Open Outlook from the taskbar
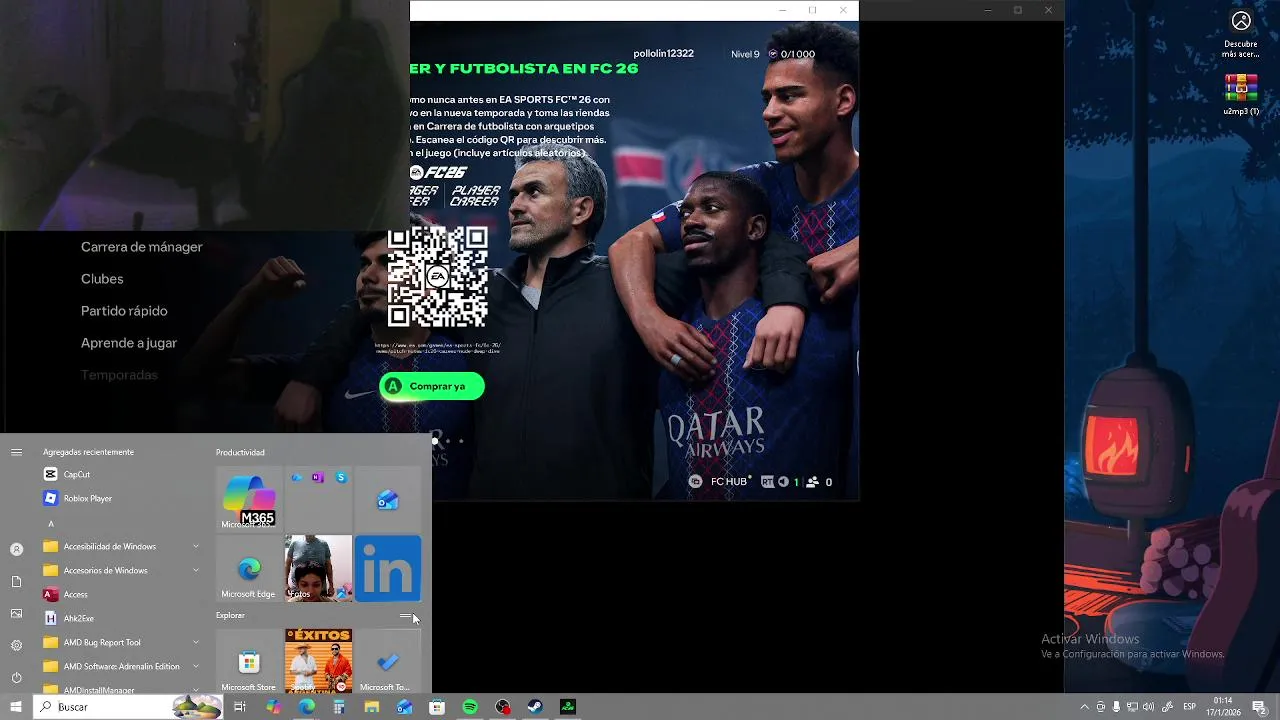Screen dimensions: 1280x720 point(404,707)
